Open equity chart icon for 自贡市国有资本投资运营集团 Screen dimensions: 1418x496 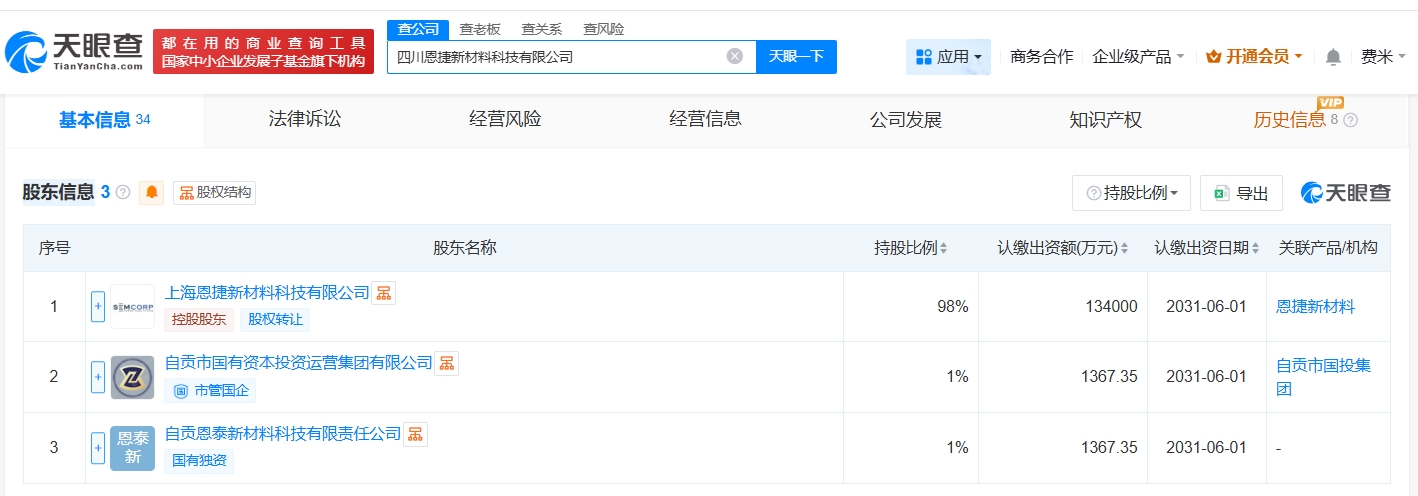[447, 363]
